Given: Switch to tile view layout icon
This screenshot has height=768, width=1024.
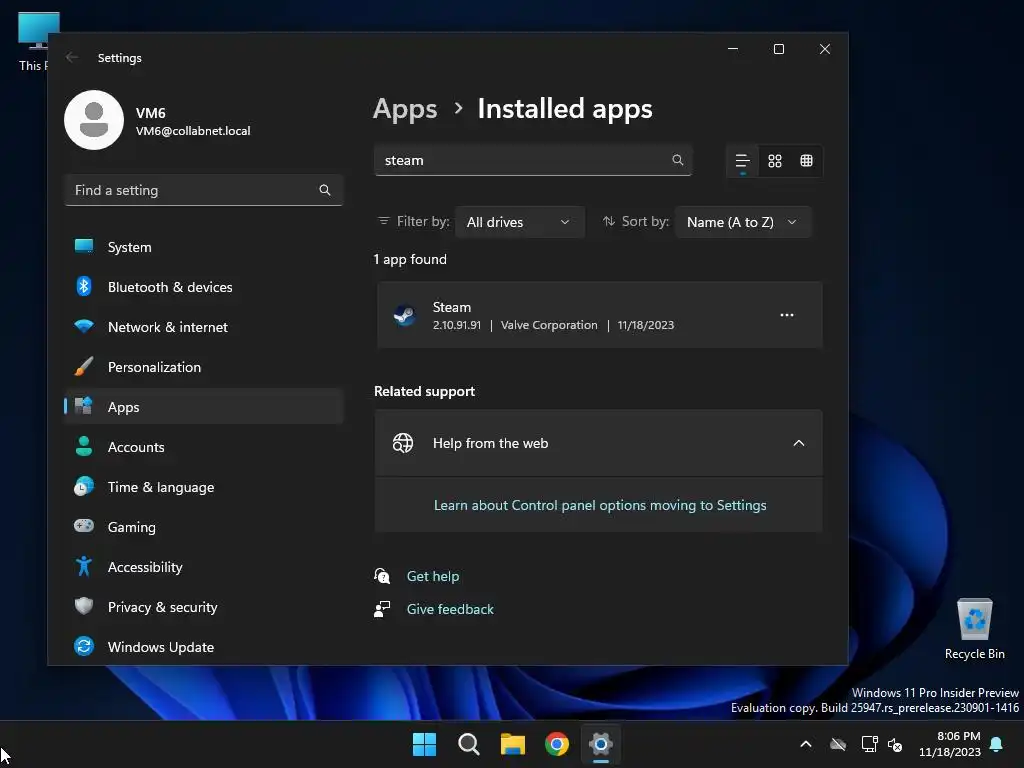Looking at the screenshot, I should click(807, 161).
